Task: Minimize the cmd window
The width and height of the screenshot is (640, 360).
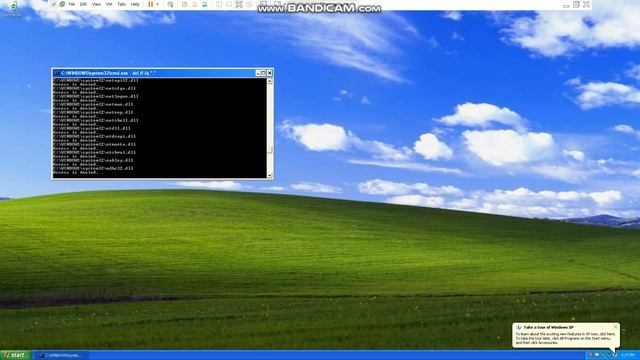Action: tap(258, 73)
